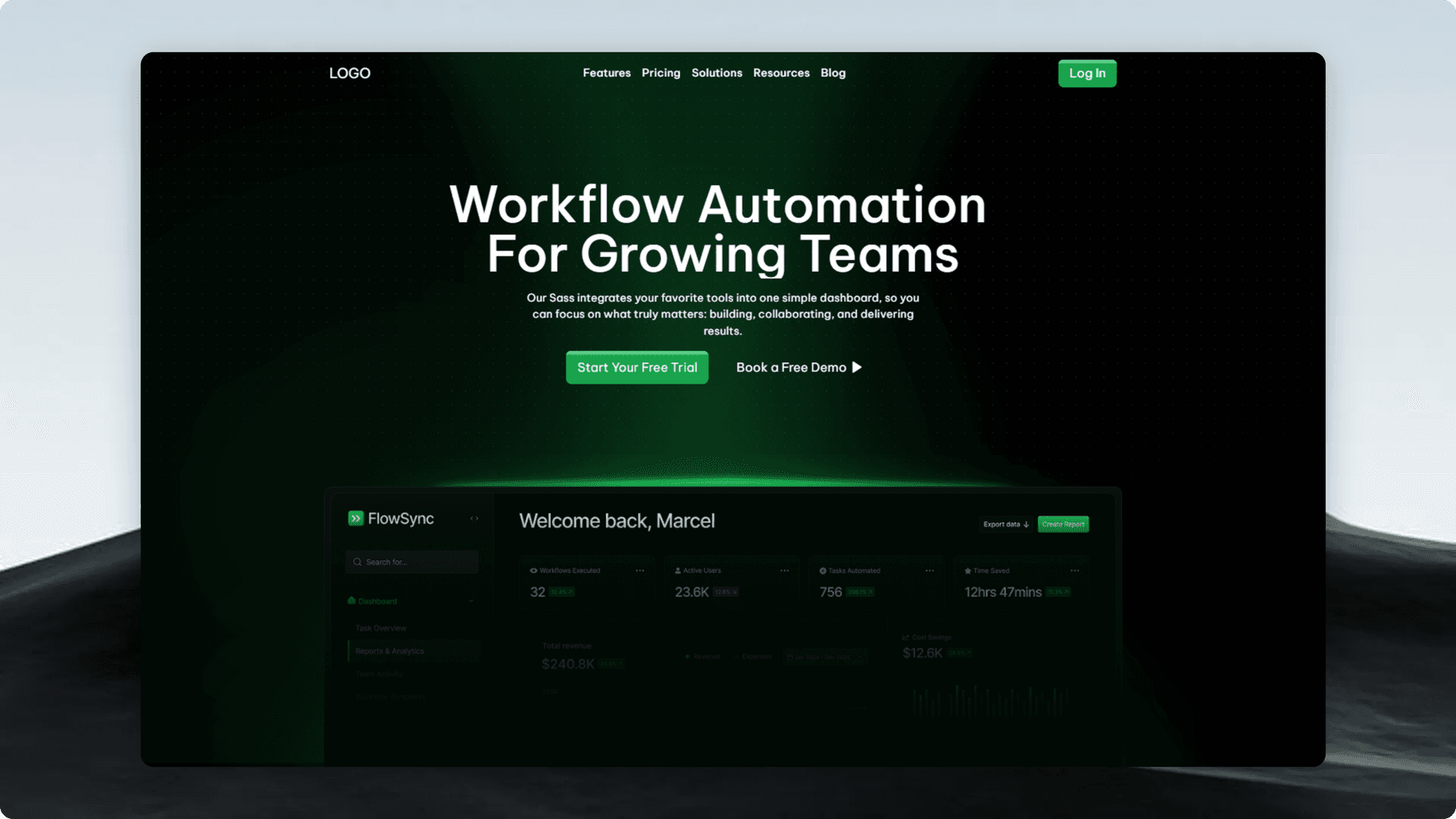The width and height of the screenshot is (1456, 819).
Task: Click the star icon beside Time Saved
Action: pos(967,570)
